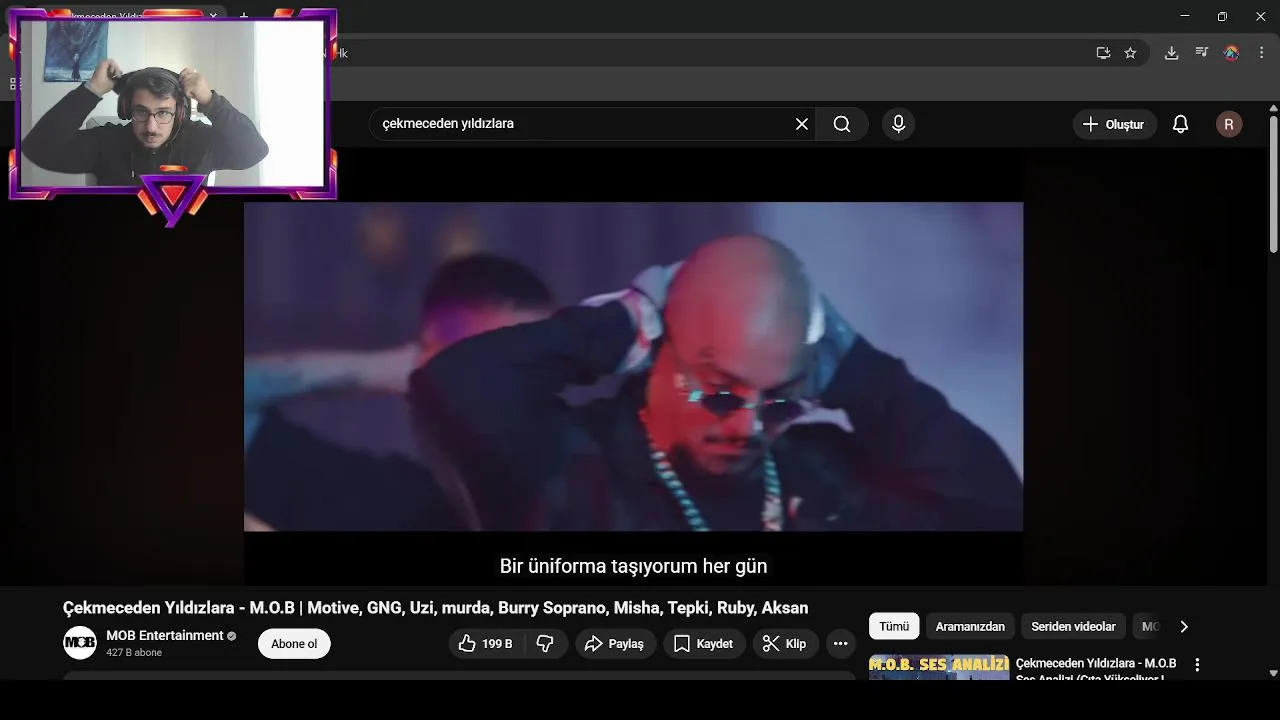Screen dimensions: 1280x720
Task: Open the Oluştur create button
Action: click(1114, 124)
